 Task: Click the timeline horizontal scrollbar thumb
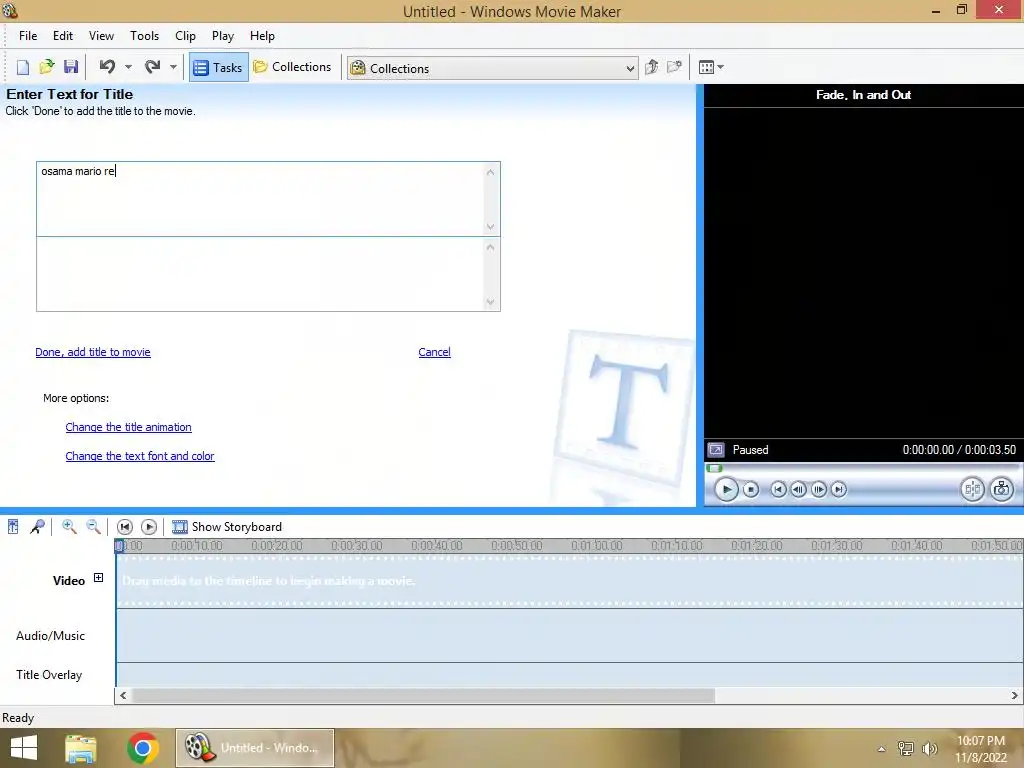click(x=423, y=696)
